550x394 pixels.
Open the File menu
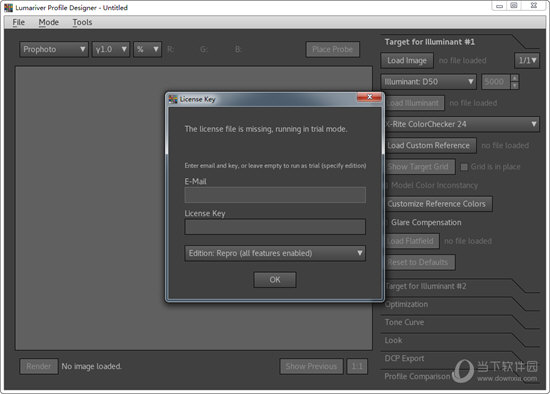point(19,22)
